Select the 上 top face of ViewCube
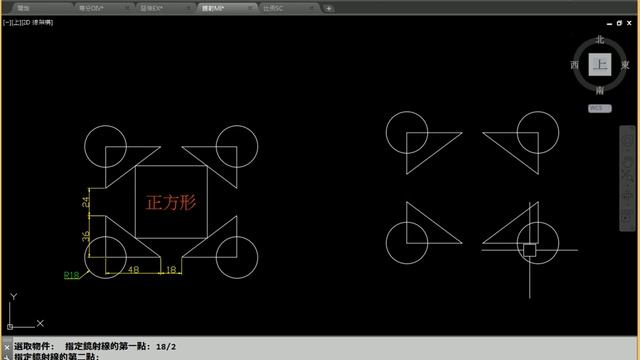The image size is (640, 360). 600,64
